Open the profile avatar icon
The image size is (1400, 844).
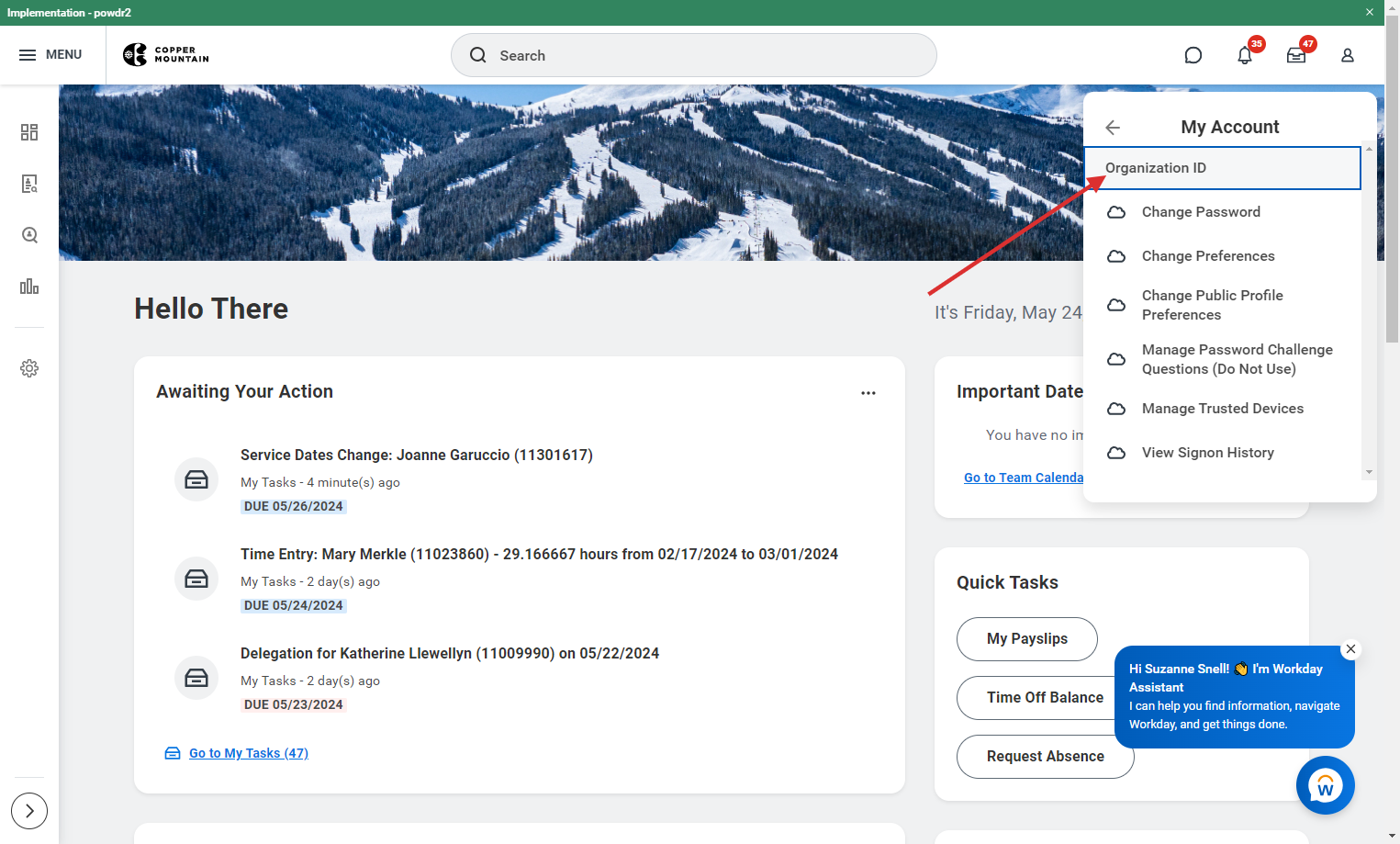coord(1348,55)
